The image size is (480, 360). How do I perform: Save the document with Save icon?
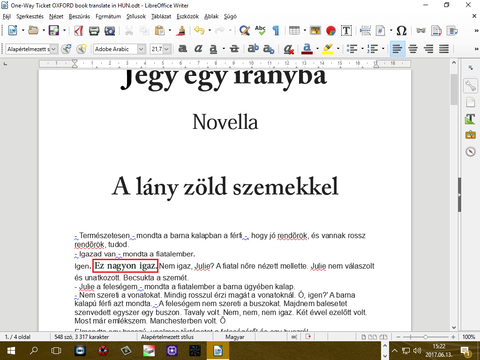click(54, 31)
